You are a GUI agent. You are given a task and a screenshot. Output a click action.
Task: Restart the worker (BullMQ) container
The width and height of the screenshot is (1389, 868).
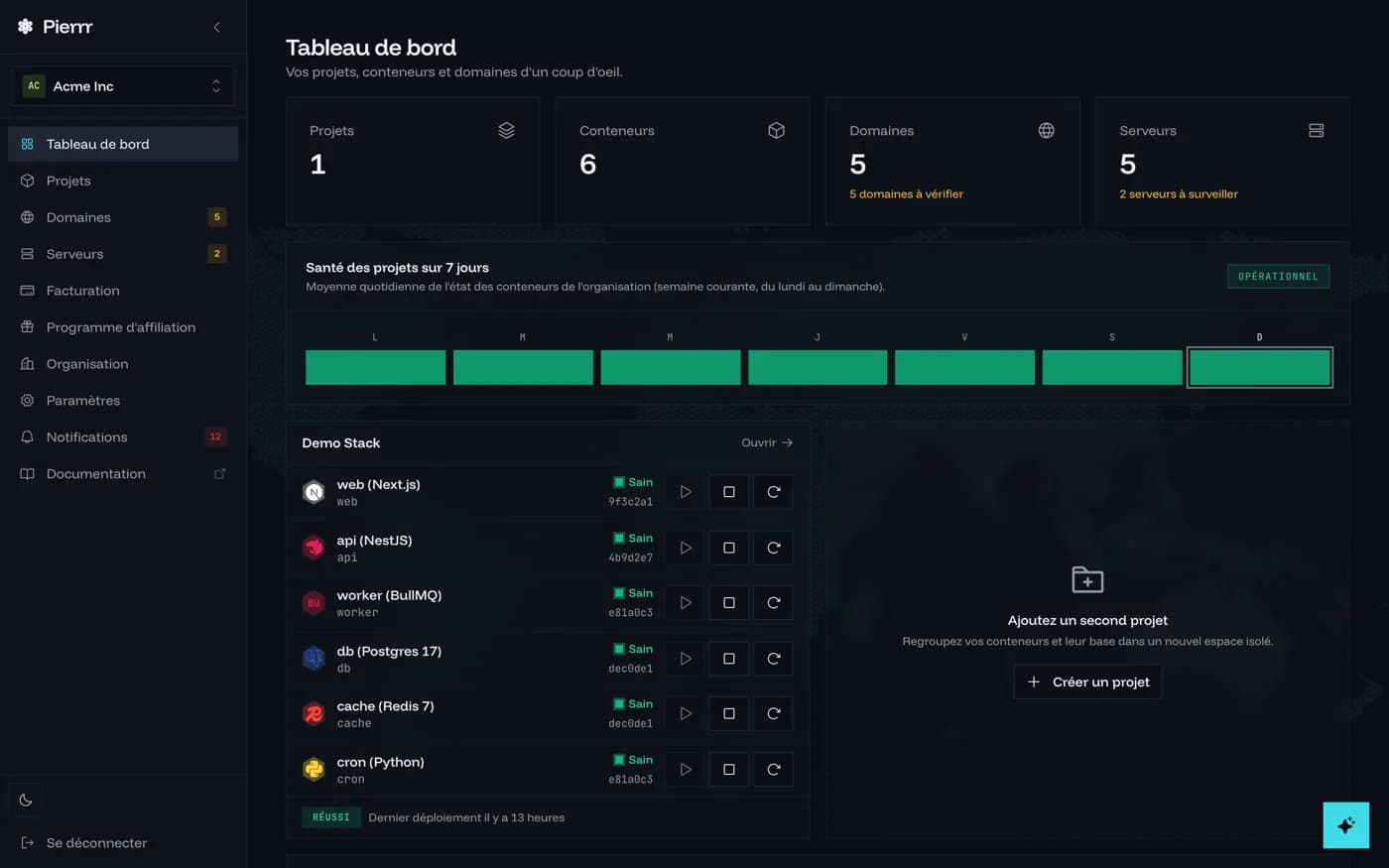(x=774, y=603)
